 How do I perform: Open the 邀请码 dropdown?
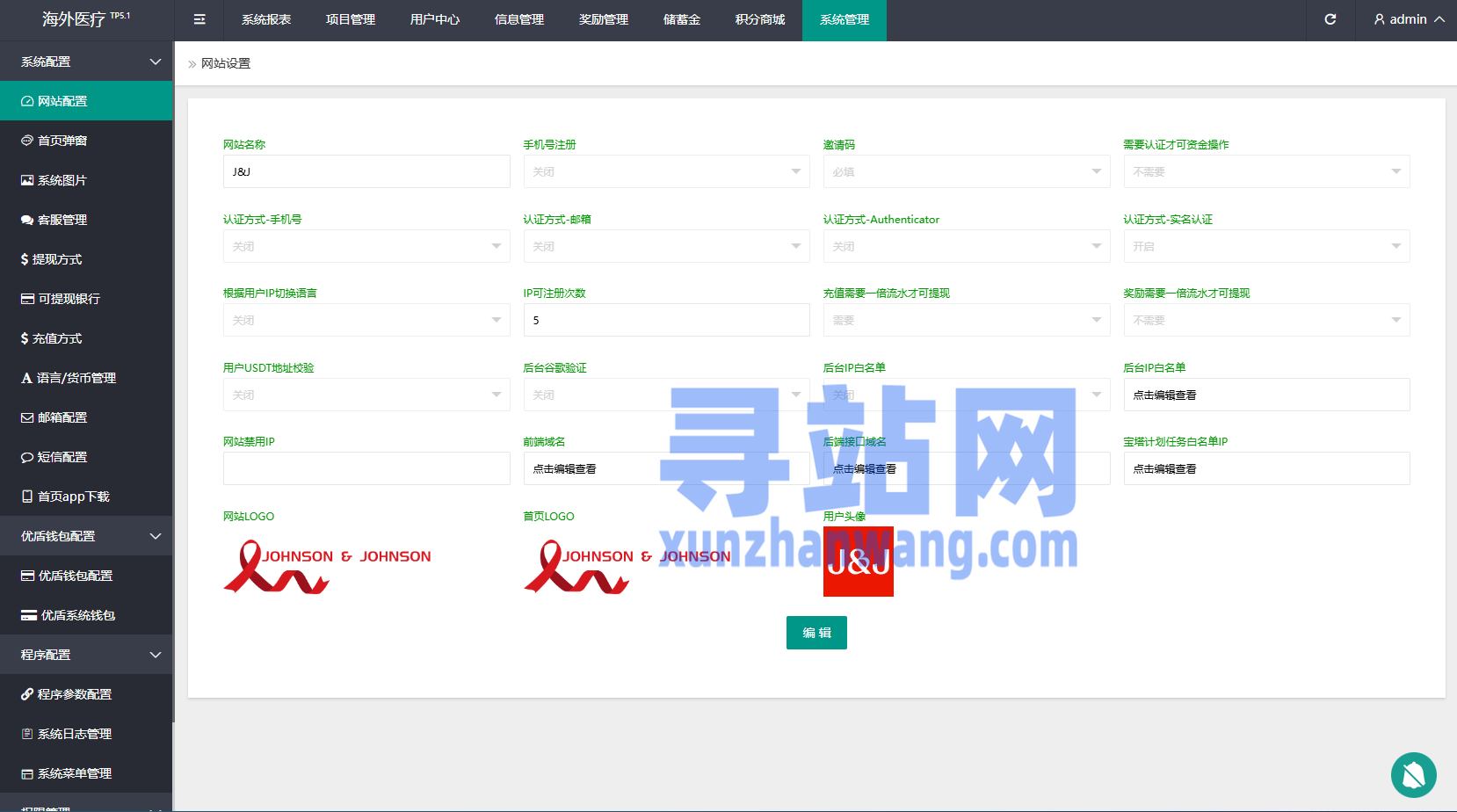(x=967, y=171)
